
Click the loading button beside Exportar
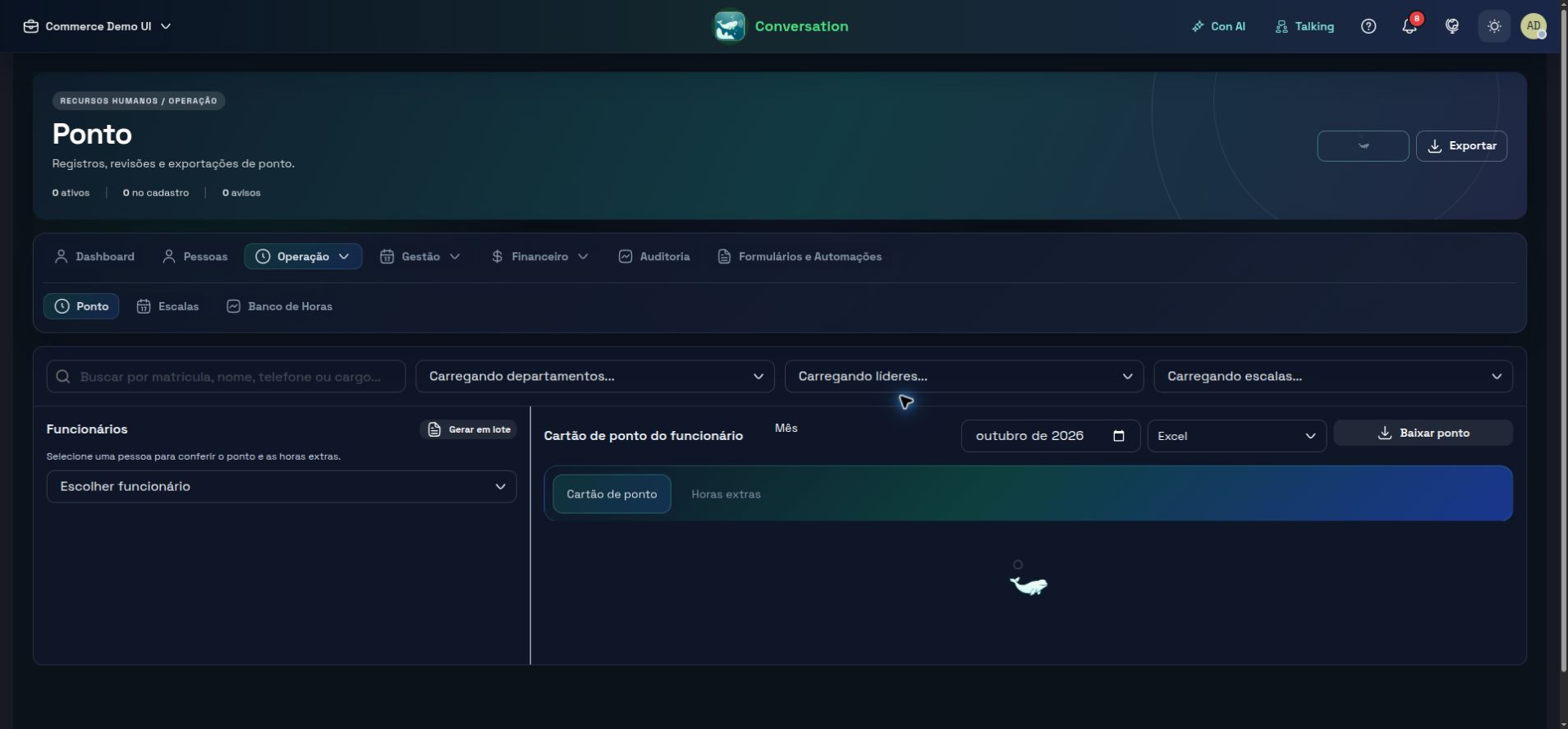(x=1363, y=146)
